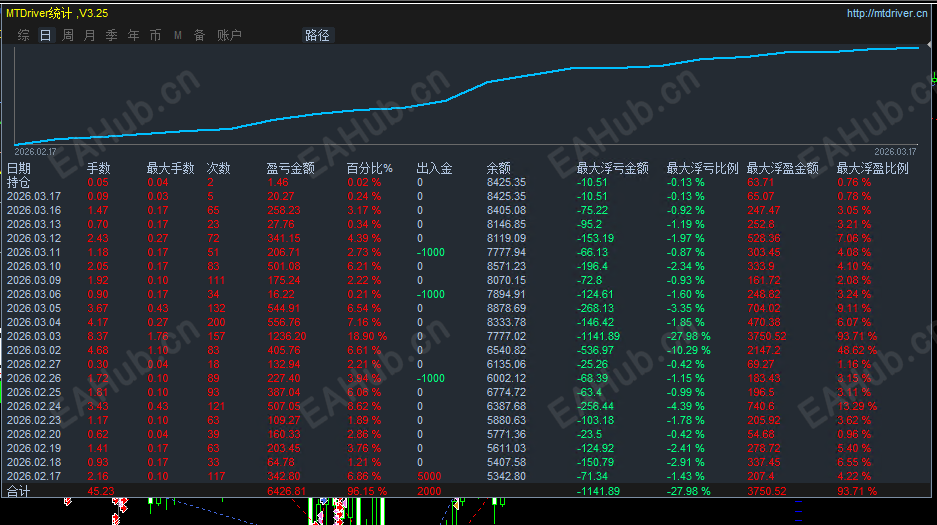This screenshot has height=525, width=937.
Task: Switch to the 月 monthly tab
Action: coord(90,35)
